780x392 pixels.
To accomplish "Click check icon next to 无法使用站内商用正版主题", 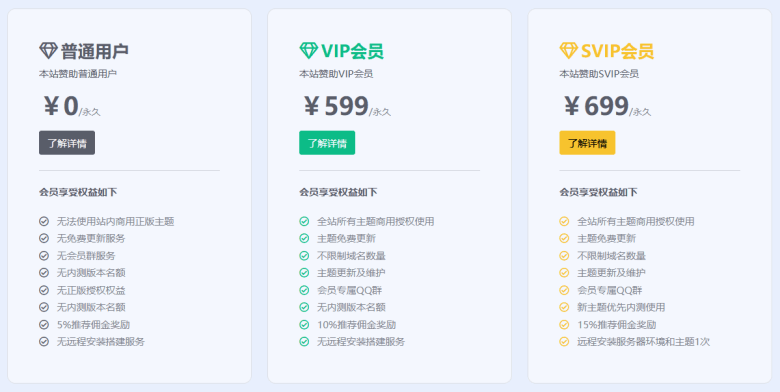I will click(44, 221).
